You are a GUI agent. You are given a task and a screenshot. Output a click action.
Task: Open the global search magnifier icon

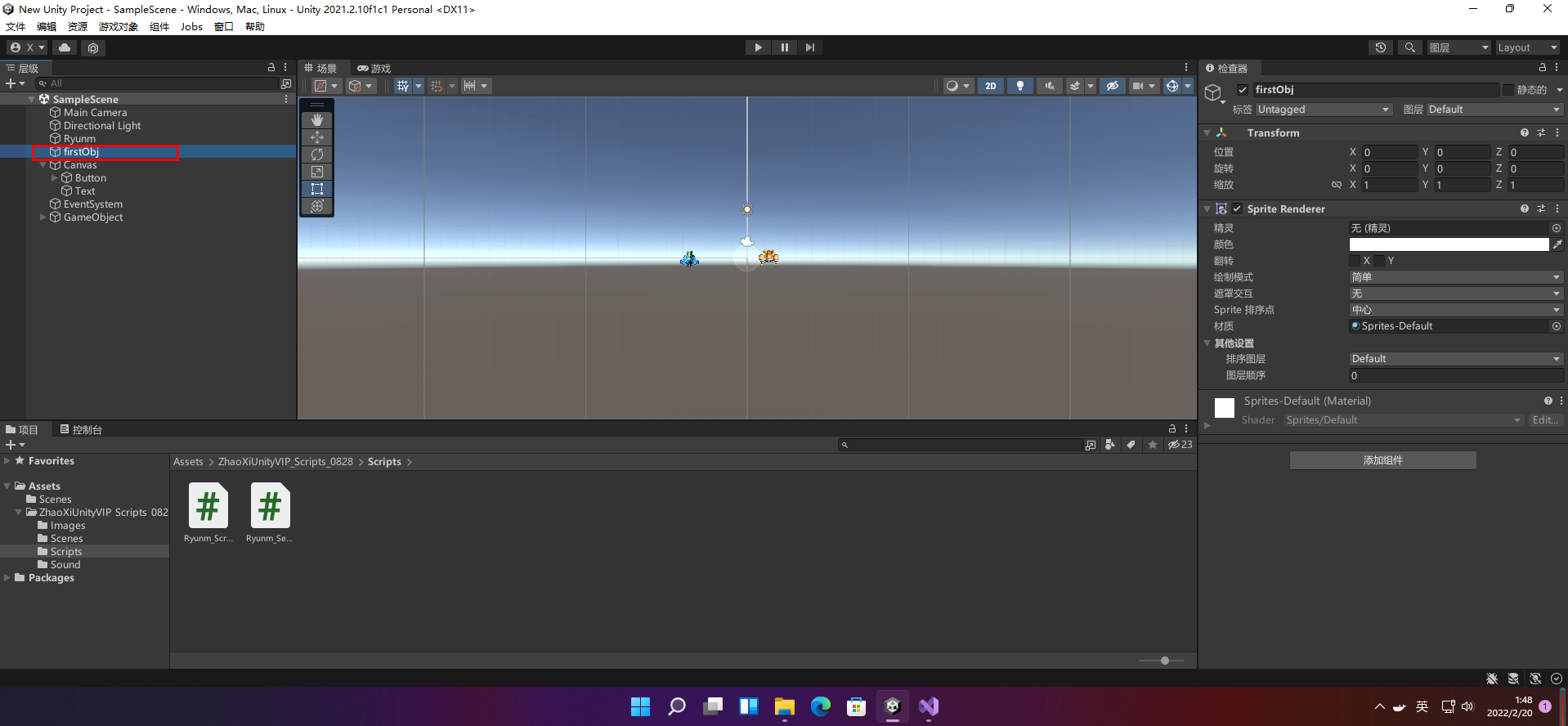click(1409, 47)
